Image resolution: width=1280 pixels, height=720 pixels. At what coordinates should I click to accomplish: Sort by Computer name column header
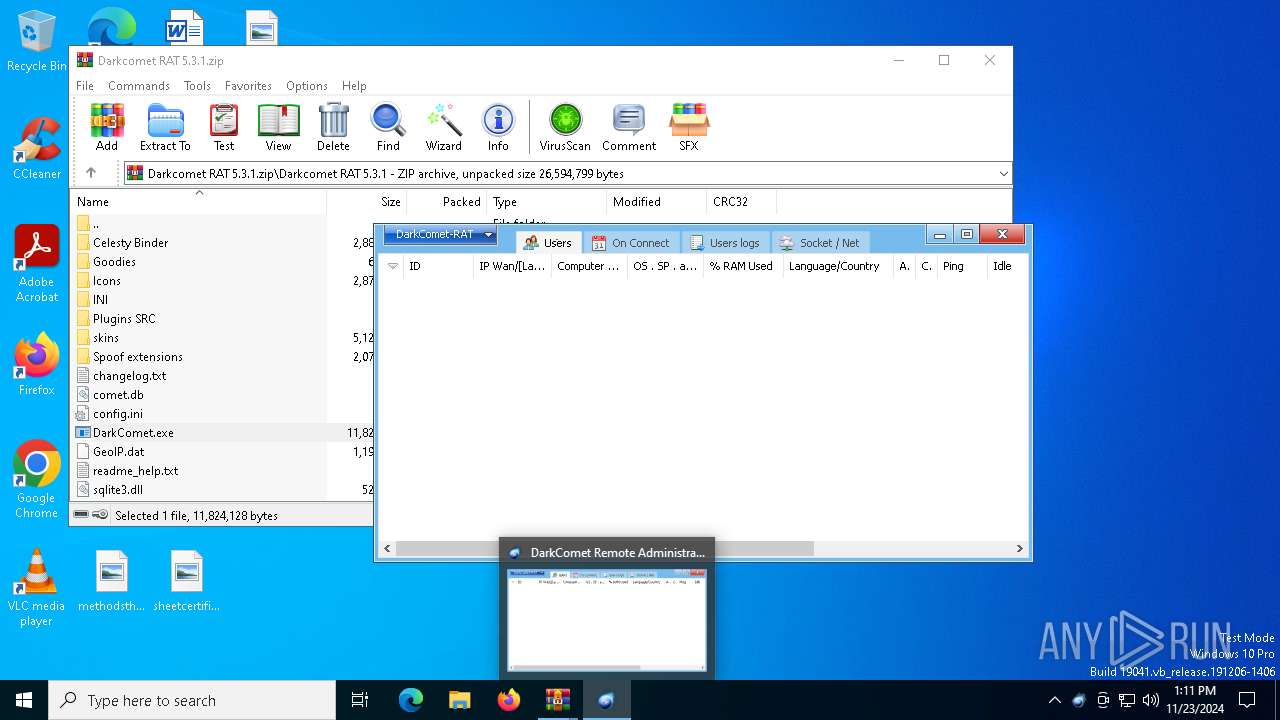pos(588,266)
